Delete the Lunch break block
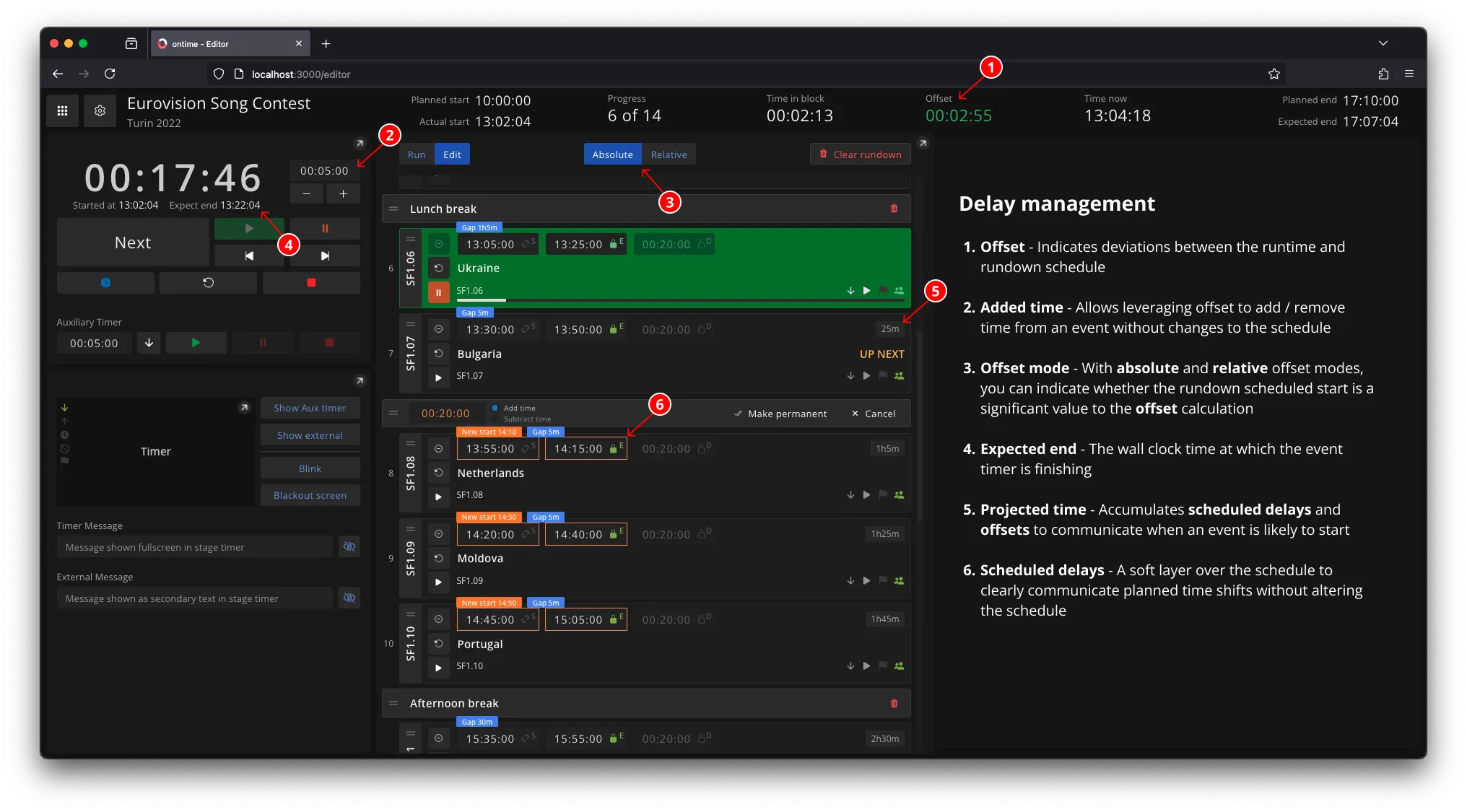This screenshot has height=812, width=1467. pyautogui.click(x=894, y=209)
